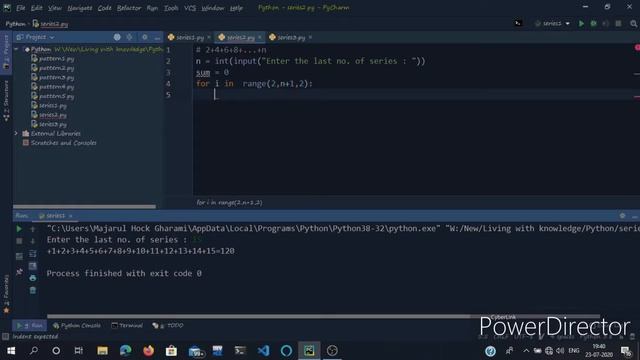Image resolution: width=640 pixels, height=360 pixels.
Task: Click the Project view locate-file globe icon
Action: coord(117,37)
